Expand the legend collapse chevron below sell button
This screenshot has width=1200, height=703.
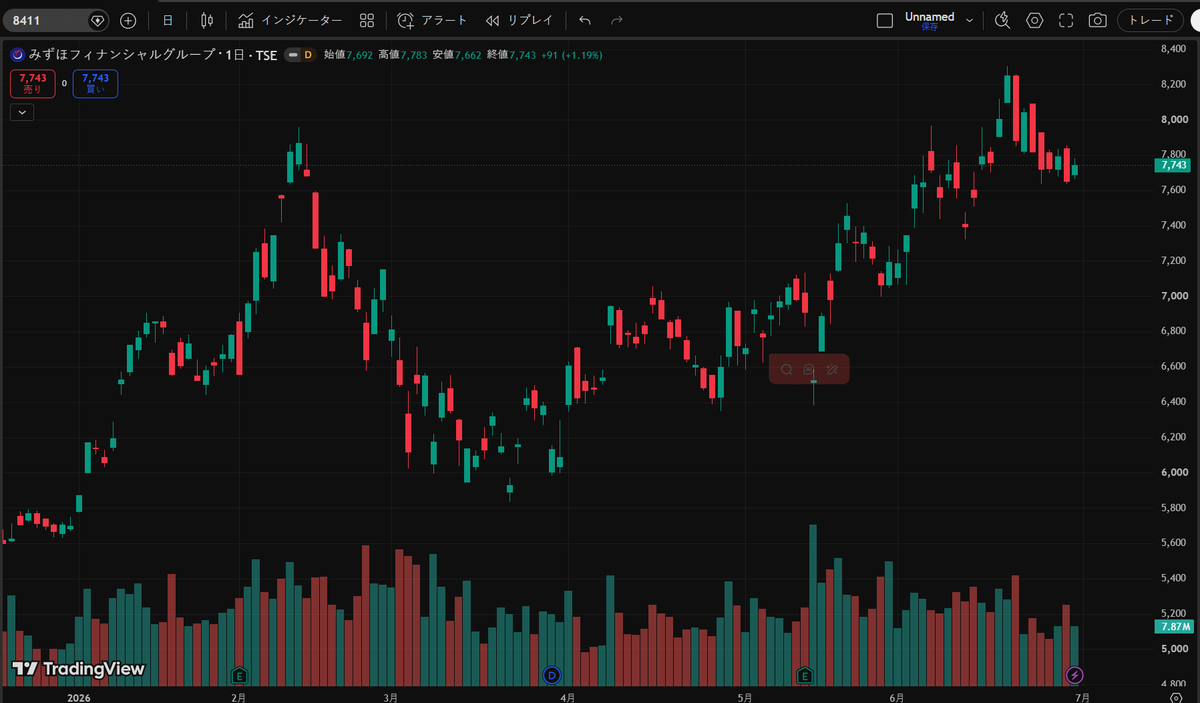pos(22,112)
